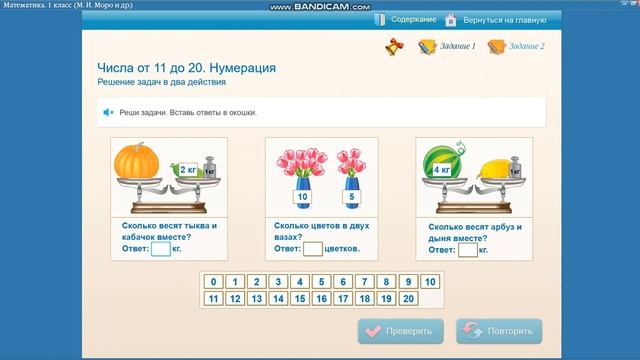Viewport: 640px width, 360px height.
Task: Pick number tile 8
Action: (387, 282)
